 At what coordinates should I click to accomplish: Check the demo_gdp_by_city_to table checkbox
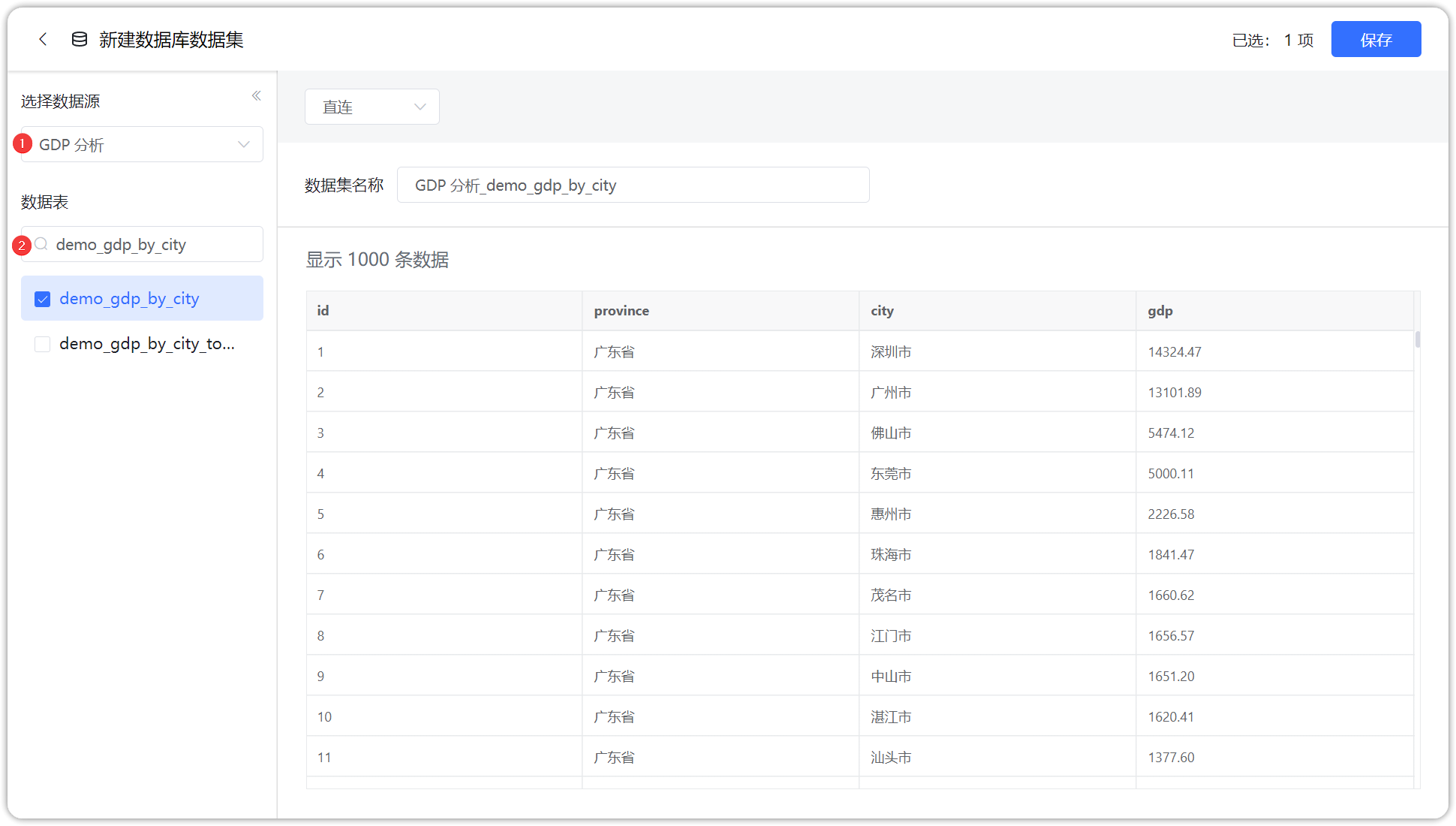point(42,344)
